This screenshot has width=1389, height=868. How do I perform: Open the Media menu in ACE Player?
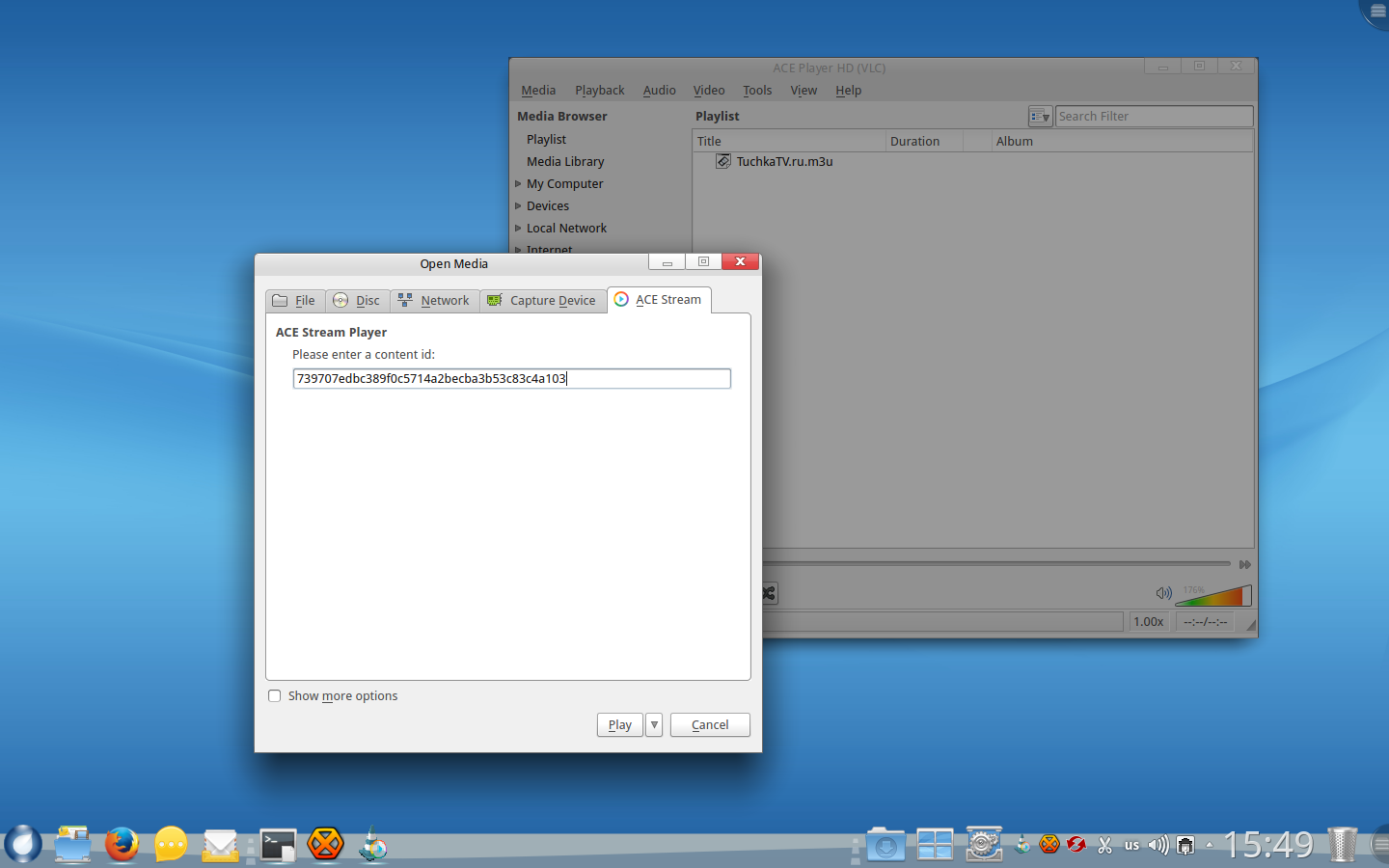tap(538, 91)
